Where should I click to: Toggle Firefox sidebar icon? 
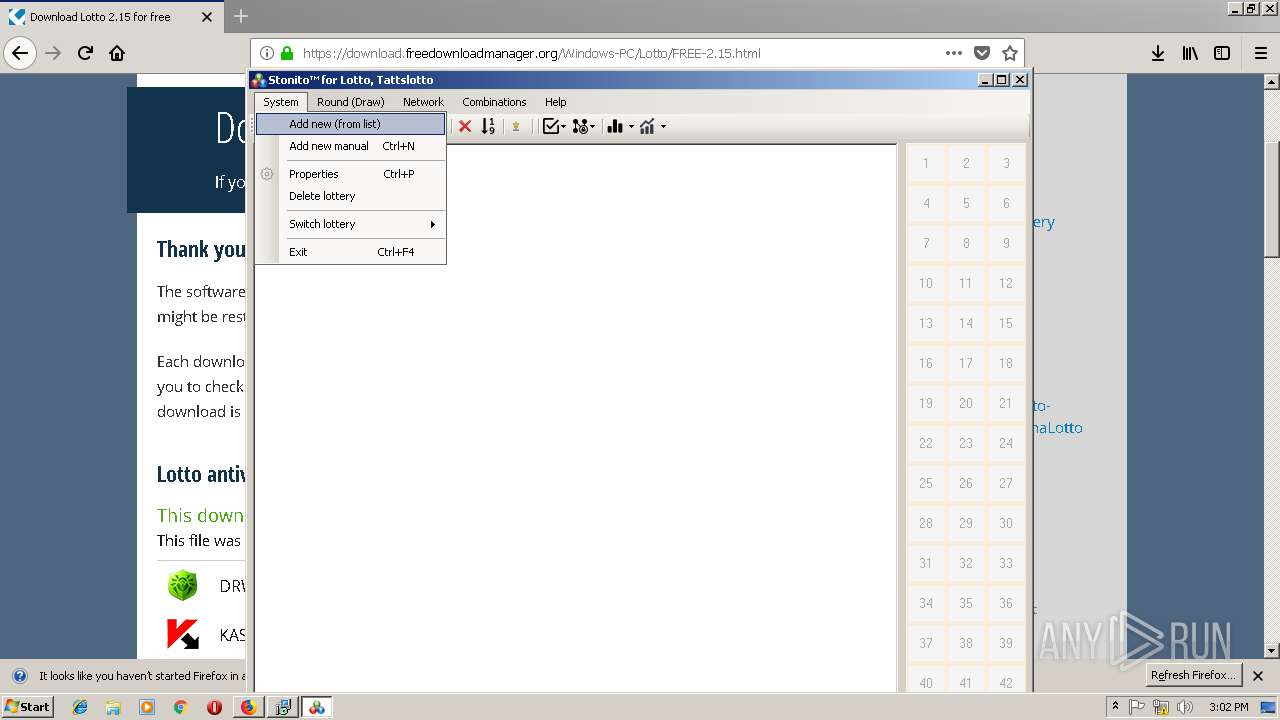click(1222, 53)
